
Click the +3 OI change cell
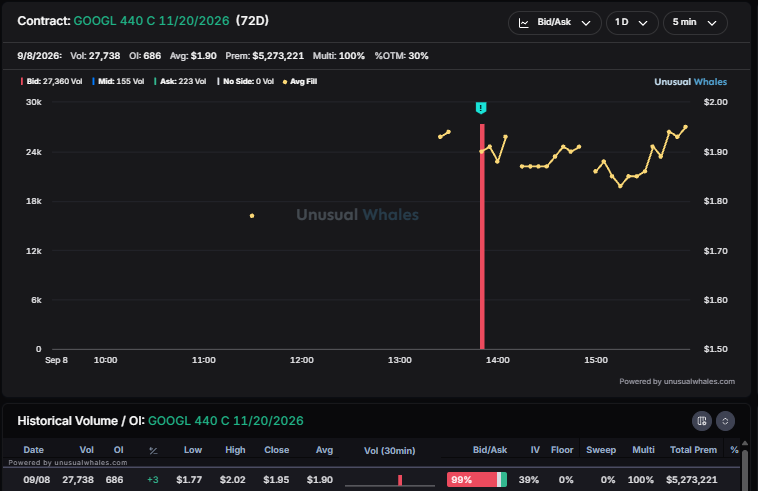[x=153, y=480]
